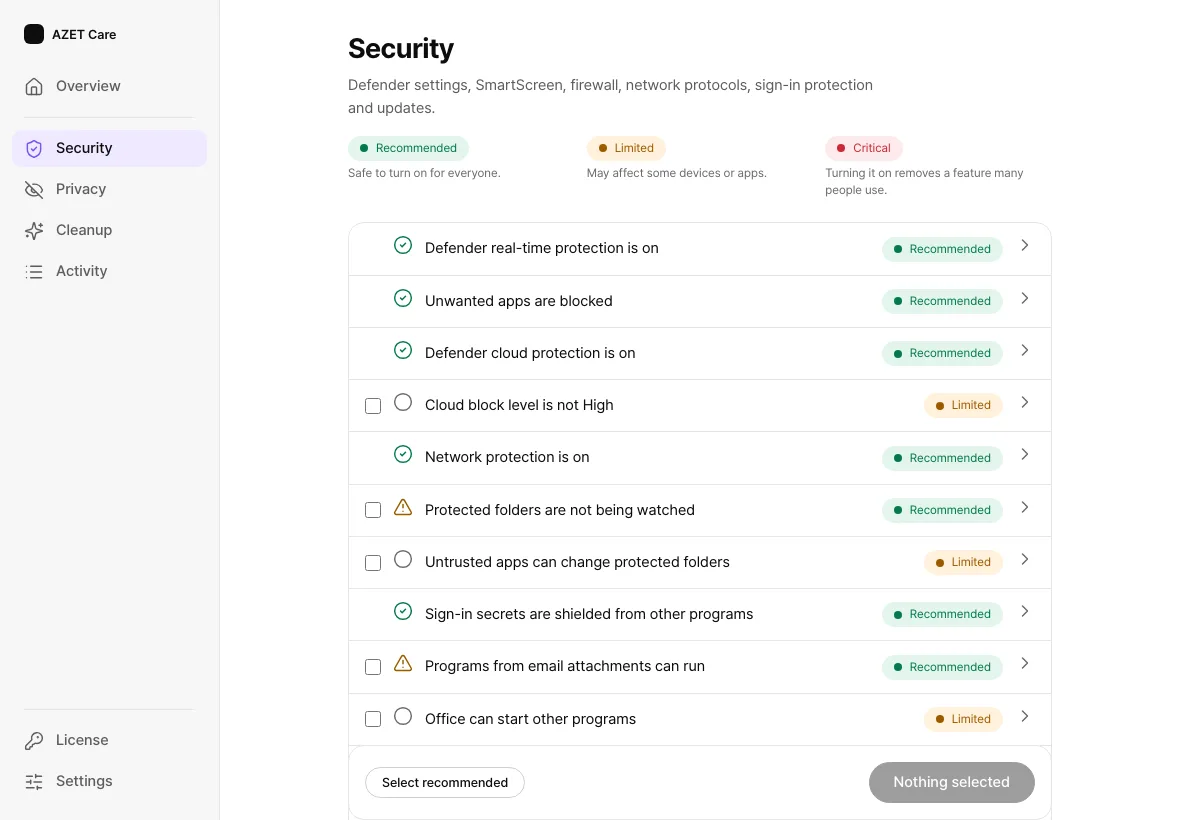Expand chevron for Programs from email attachments row
The width and height of the screenshot is (1180, 820).
point(1024,664)
